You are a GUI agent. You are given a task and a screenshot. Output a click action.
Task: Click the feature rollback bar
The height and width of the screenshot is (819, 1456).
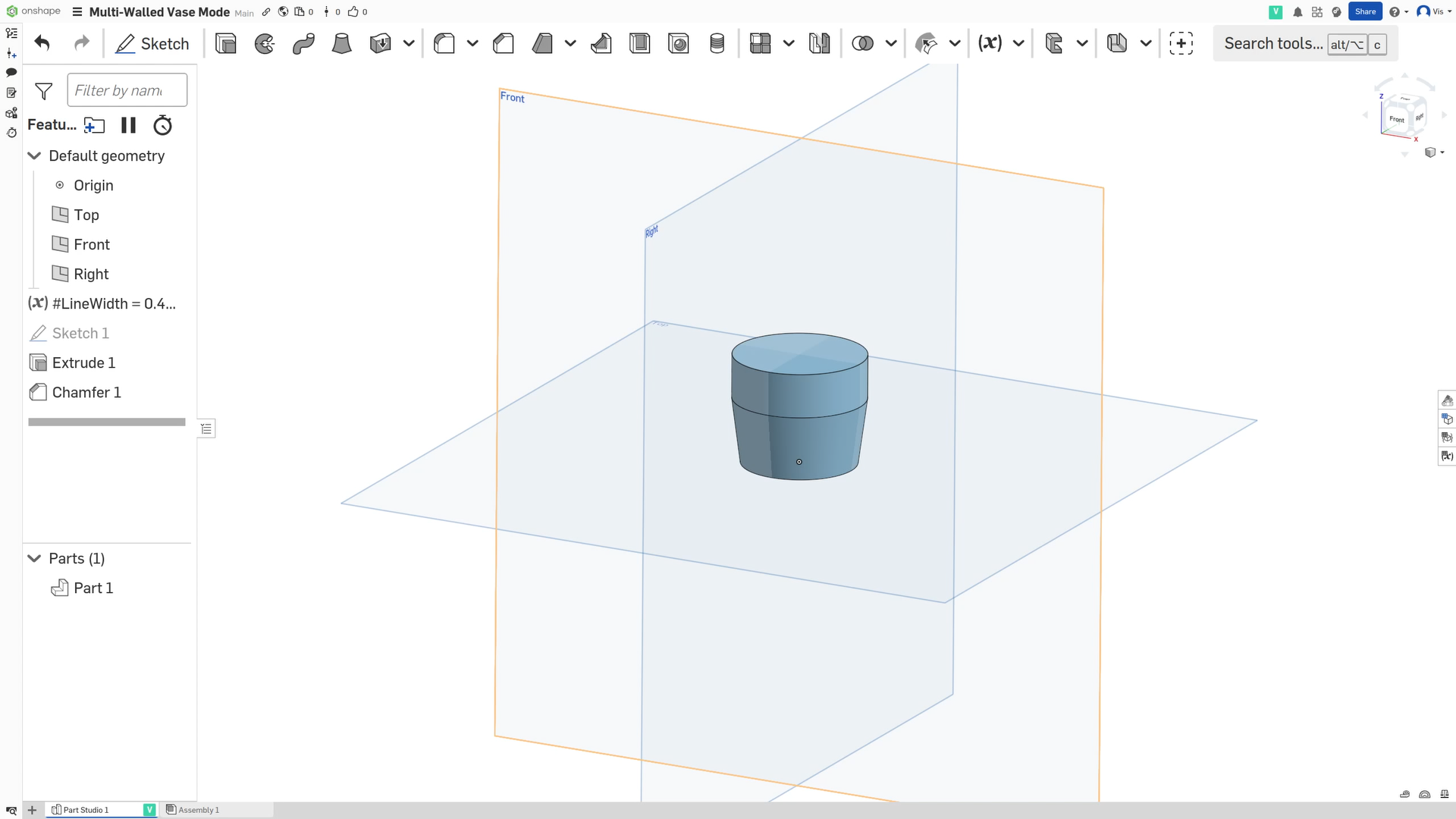tap(106, 422)
